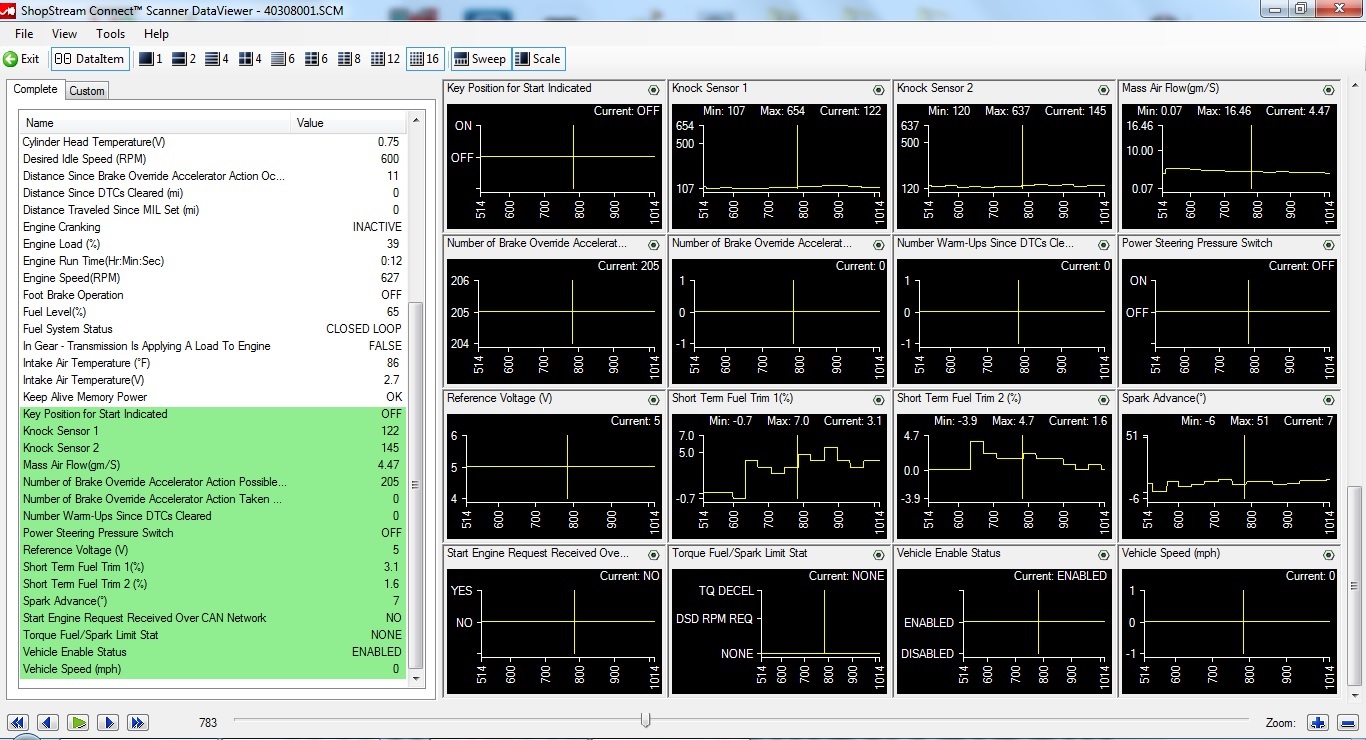The height and width of the screenshot is (740, 1366).
Task: Click the Vehicle Speed graph options icon
Action: 1329,555
